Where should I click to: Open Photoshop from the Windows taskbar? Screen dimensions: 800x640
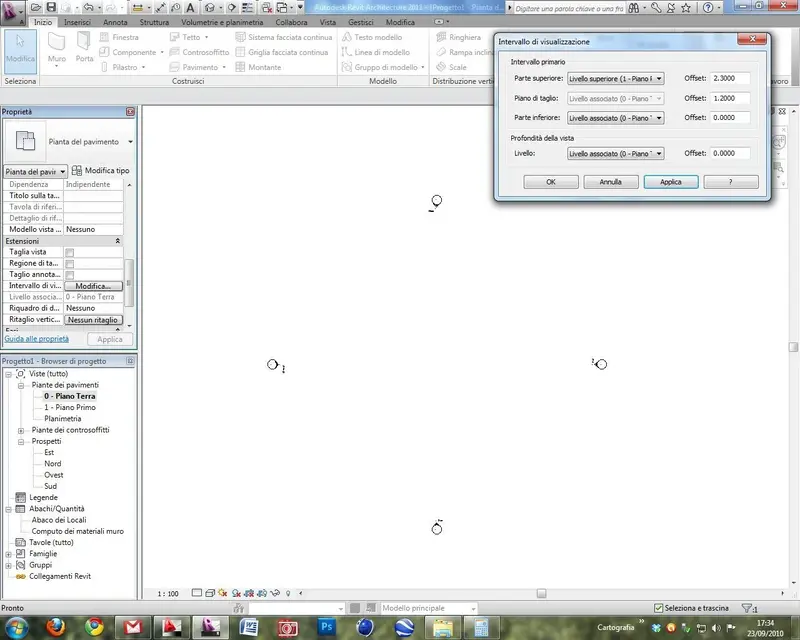[327, 627]
